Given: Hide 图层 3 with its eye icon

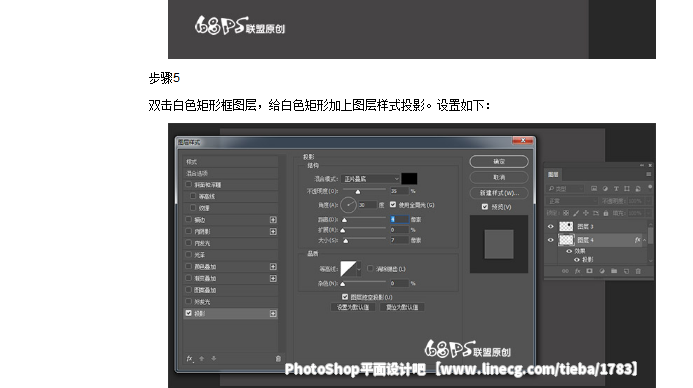Looking at the screenshot, I should (551, 226).
